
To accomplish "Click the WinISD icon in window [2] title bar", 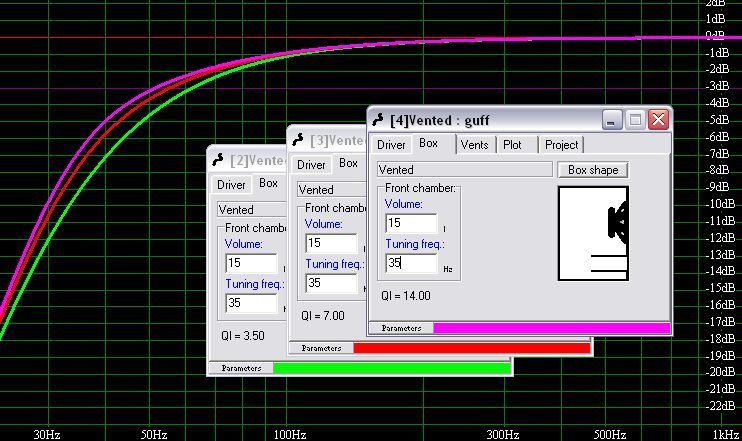I will point(218,159).
